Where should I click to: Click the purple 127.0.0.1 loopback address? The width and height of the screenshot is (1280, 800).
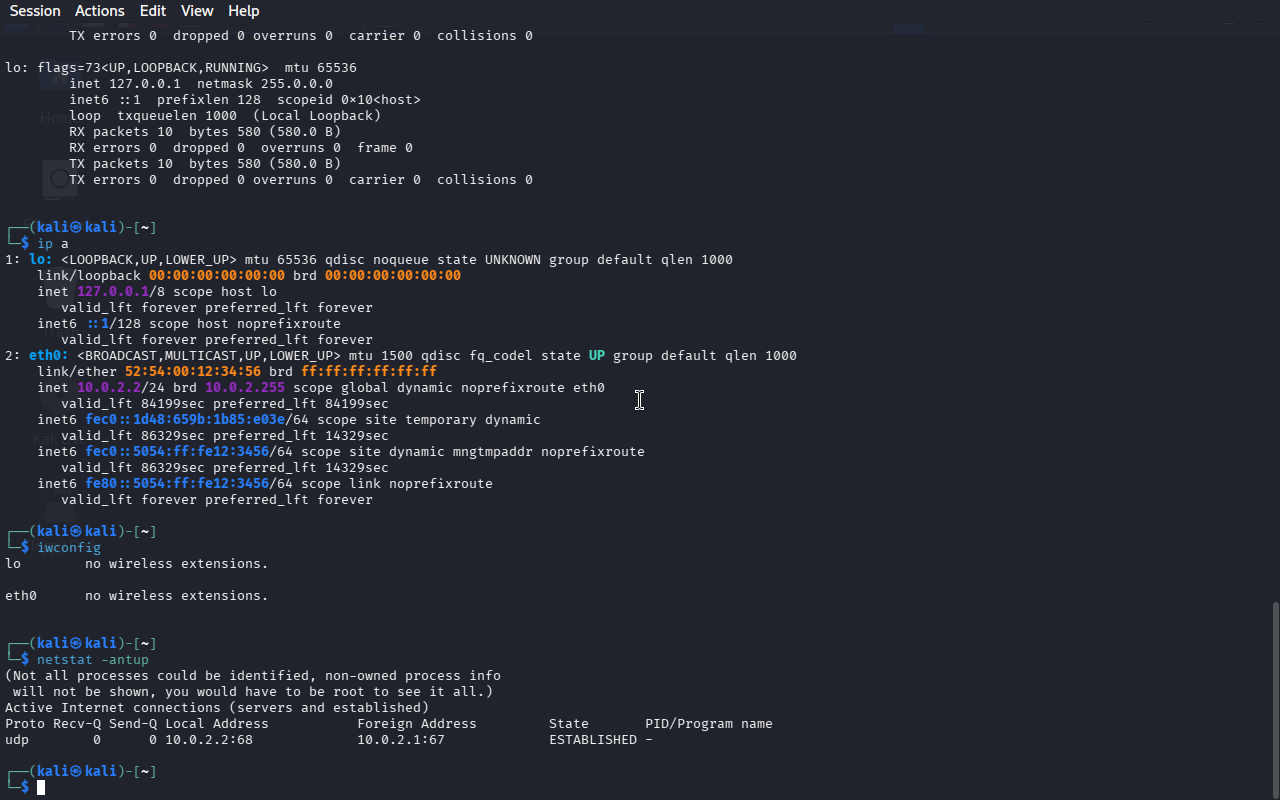(113, 292)
